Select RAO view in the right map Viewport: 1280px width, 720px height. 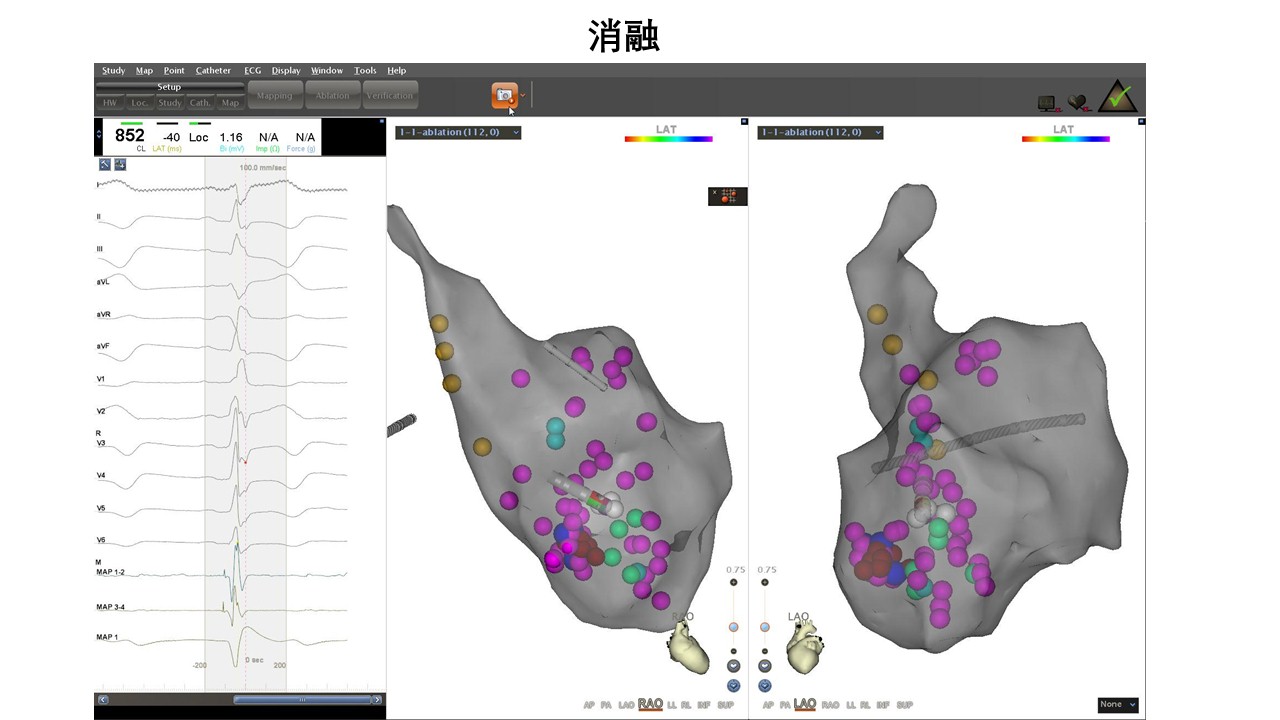coord(830,705)
